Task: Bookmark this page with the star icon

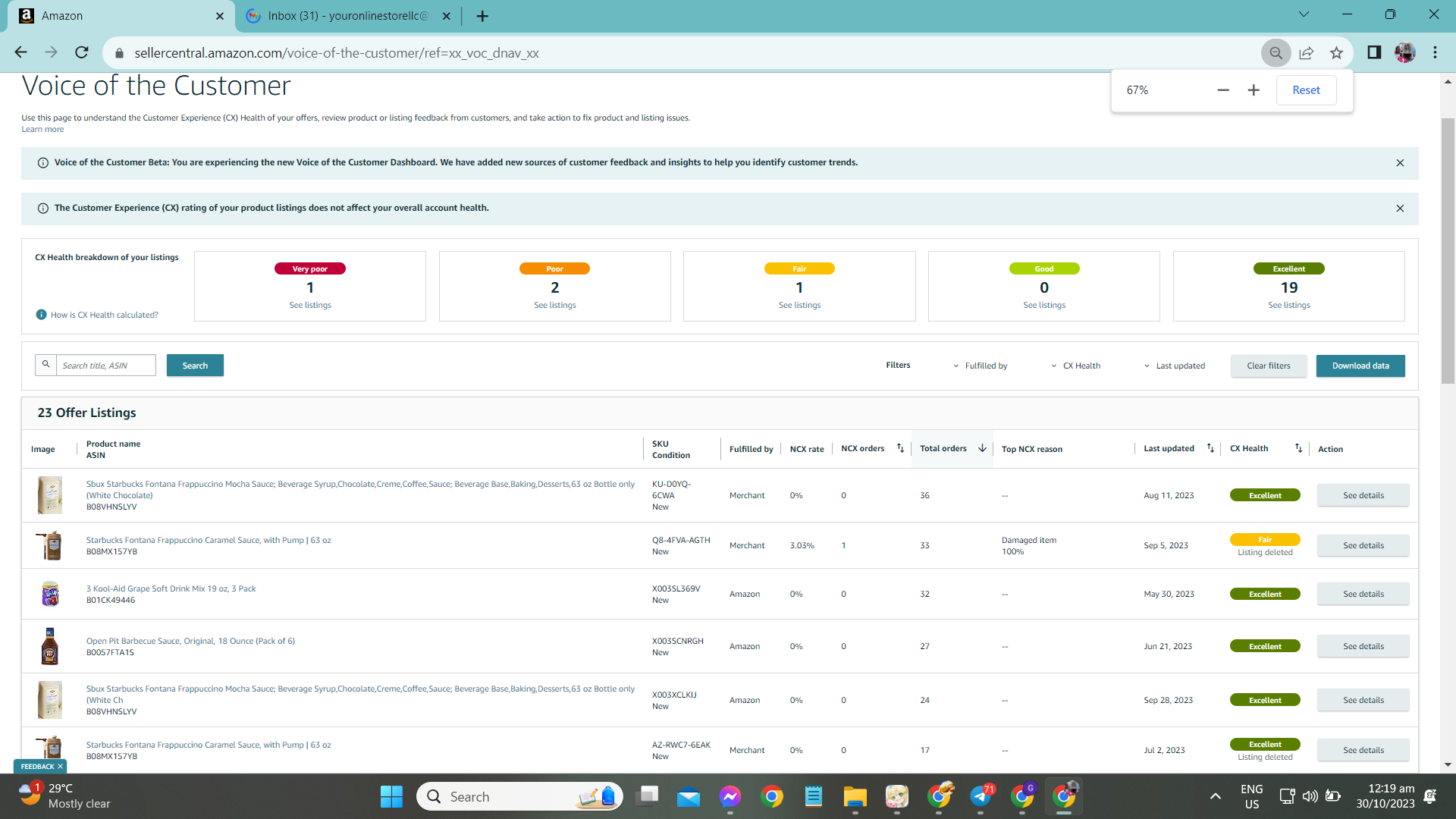Action: click(x=1336, y=53)
